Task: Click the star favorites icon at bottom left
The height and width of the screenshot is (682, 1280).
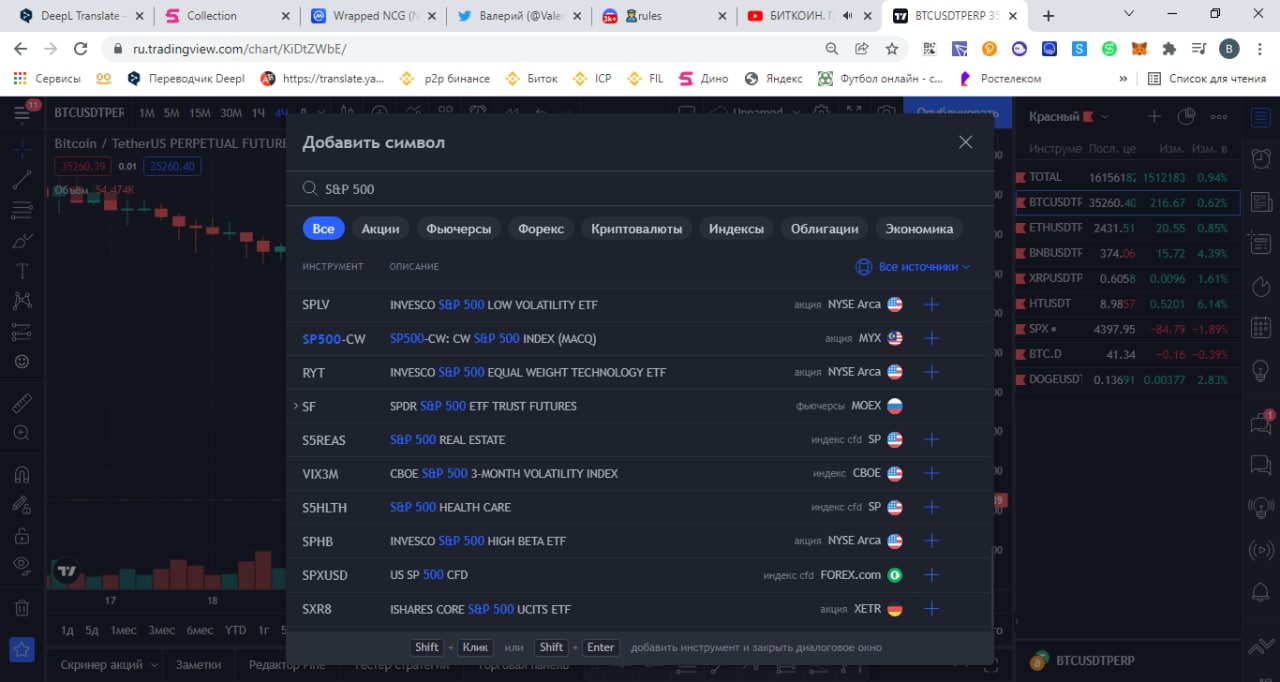Action: click(x=22, y=650)
